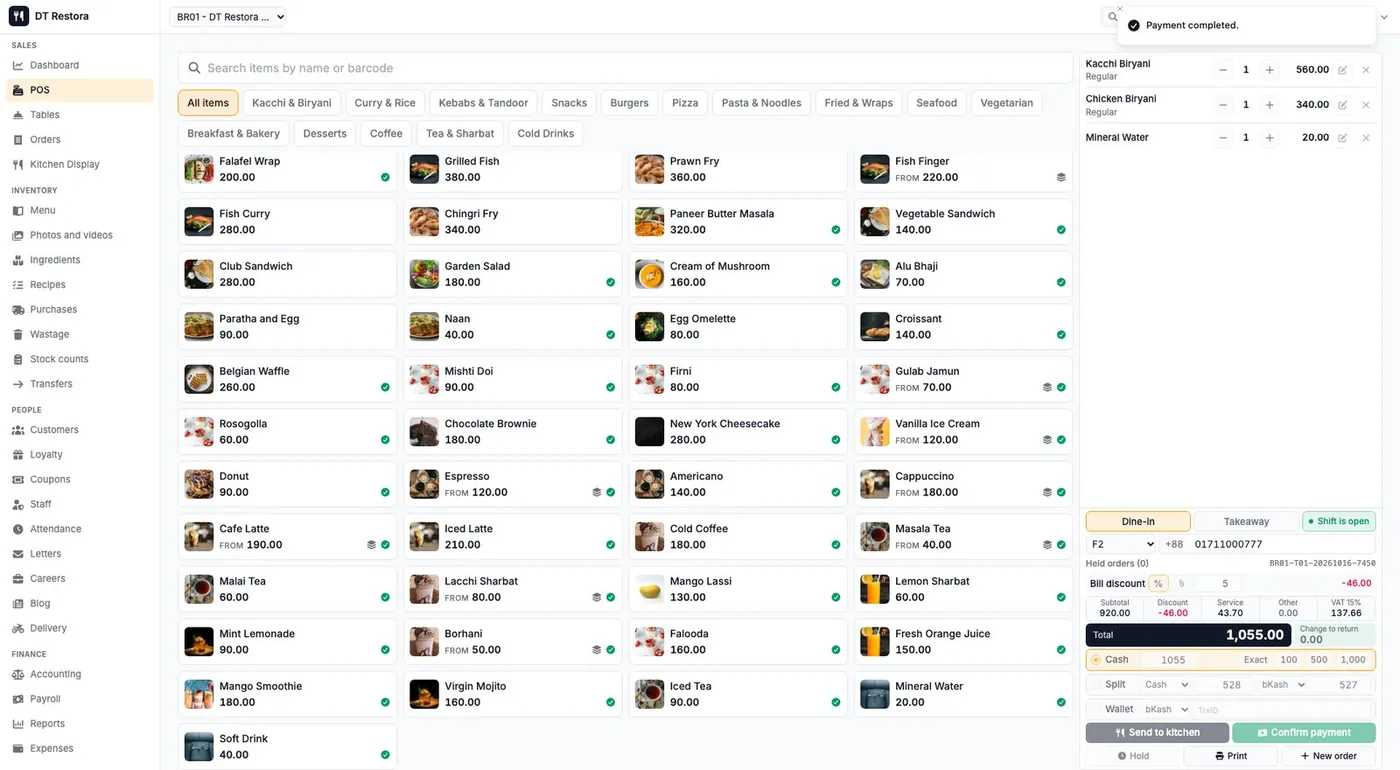
Task: Expand the top-right user menu chevron
Action: [x=1385, y=17]
